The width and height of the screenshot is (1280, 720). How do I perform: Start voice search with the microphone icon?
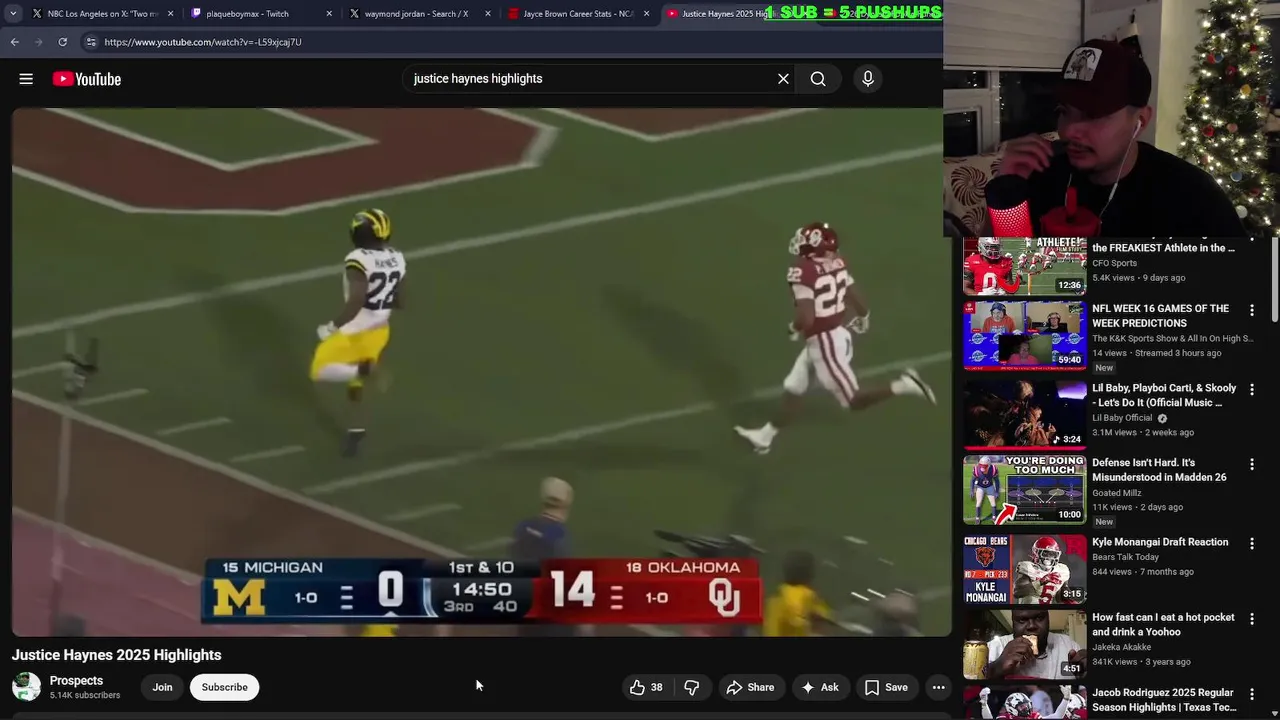(x=867, y=79)
